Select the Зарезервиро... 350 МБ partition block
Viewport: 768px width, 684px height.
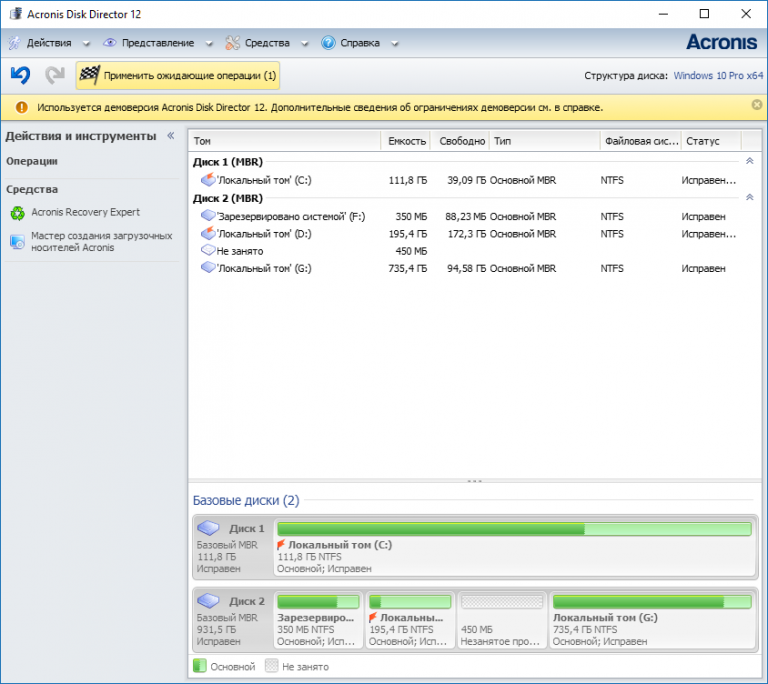click(x=318, y=620)
